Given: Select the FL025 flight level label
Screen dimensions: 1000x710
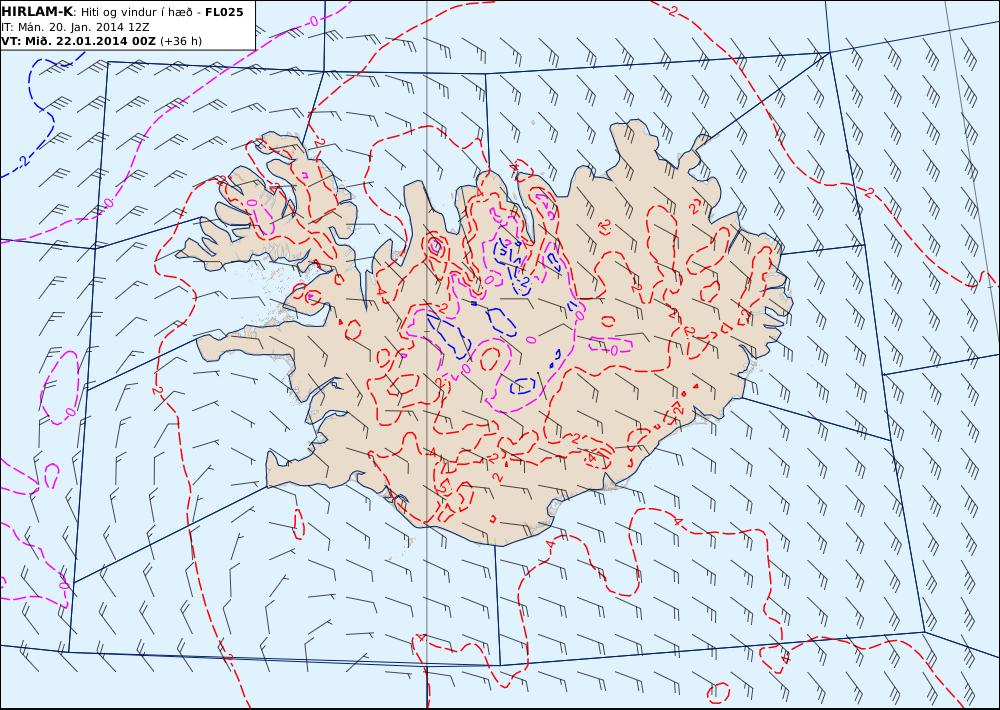Looking at the screenshot, I should [224, 12].
